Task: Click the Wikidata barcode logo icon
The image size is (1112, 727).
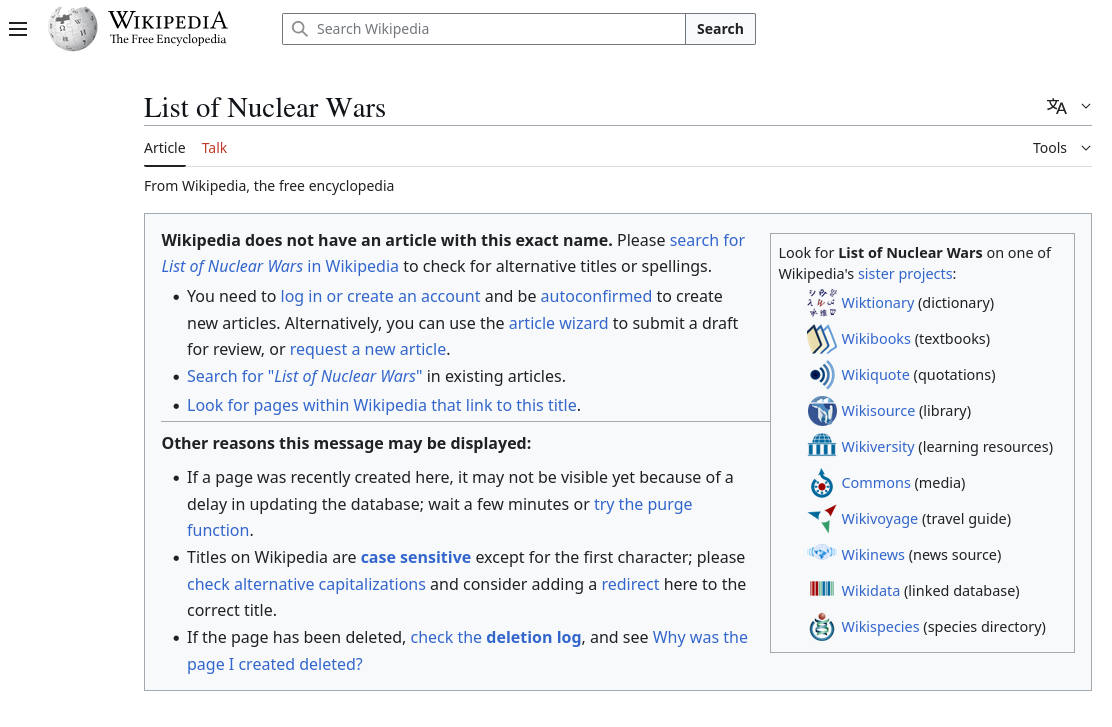Action: click(822, 589)
